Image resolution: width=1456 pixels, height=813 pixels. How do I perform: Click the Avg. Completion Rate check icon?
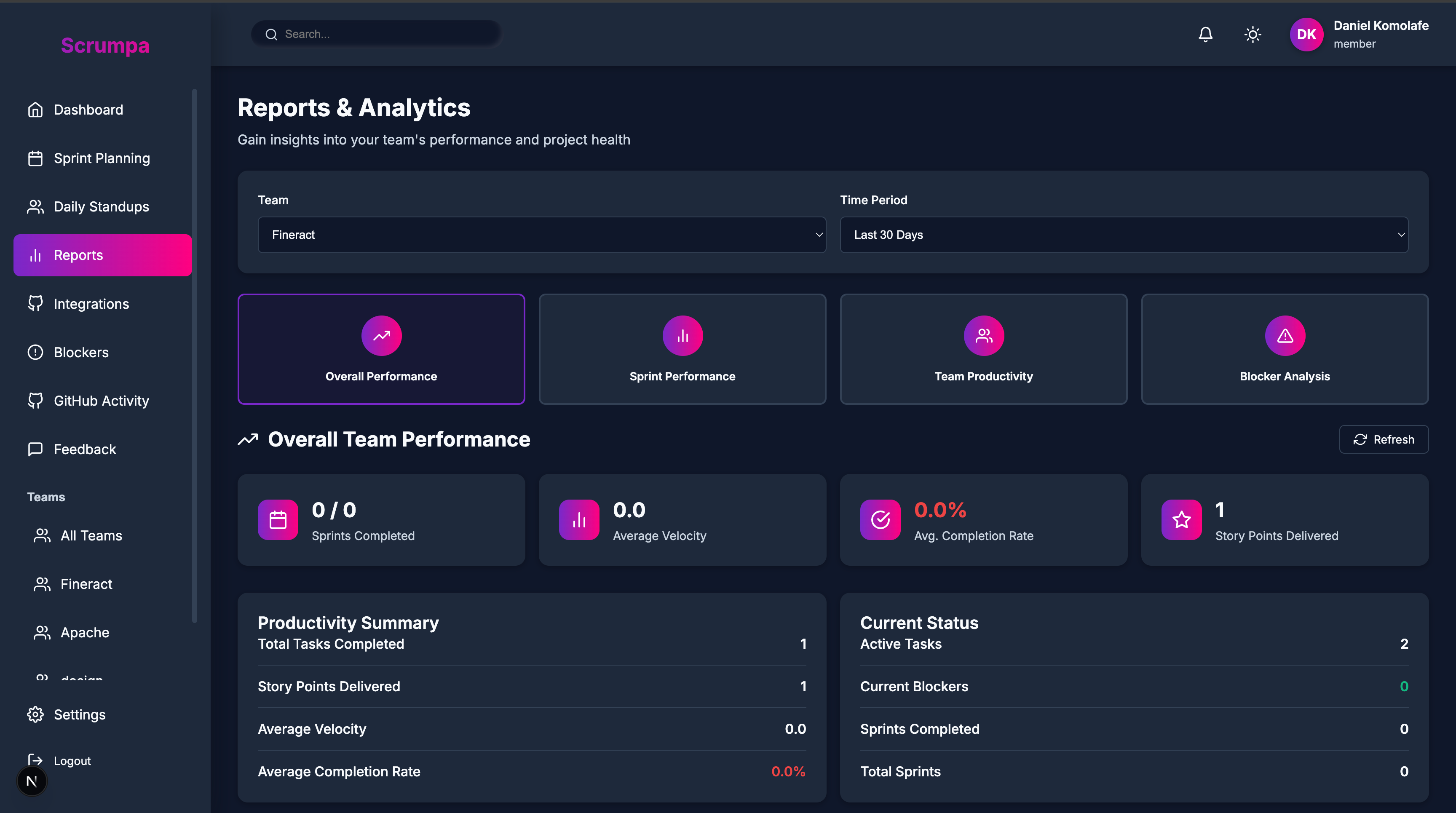tap(880, 519)
